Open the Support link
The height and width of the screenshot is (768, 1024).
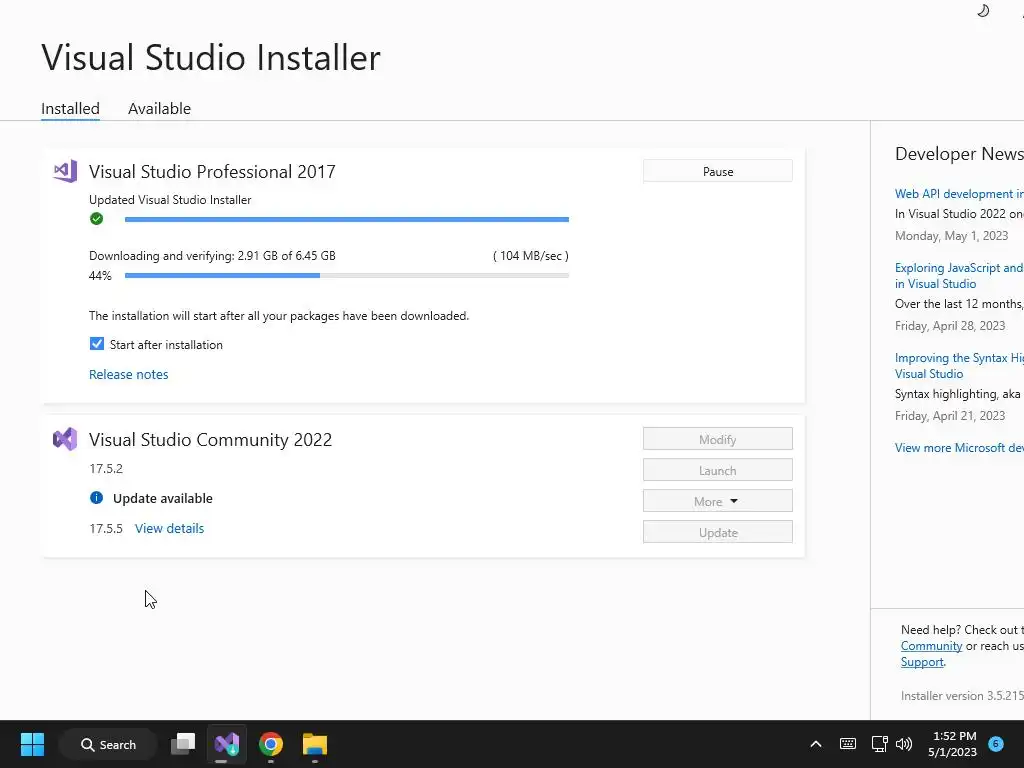(x=922, y=662)
